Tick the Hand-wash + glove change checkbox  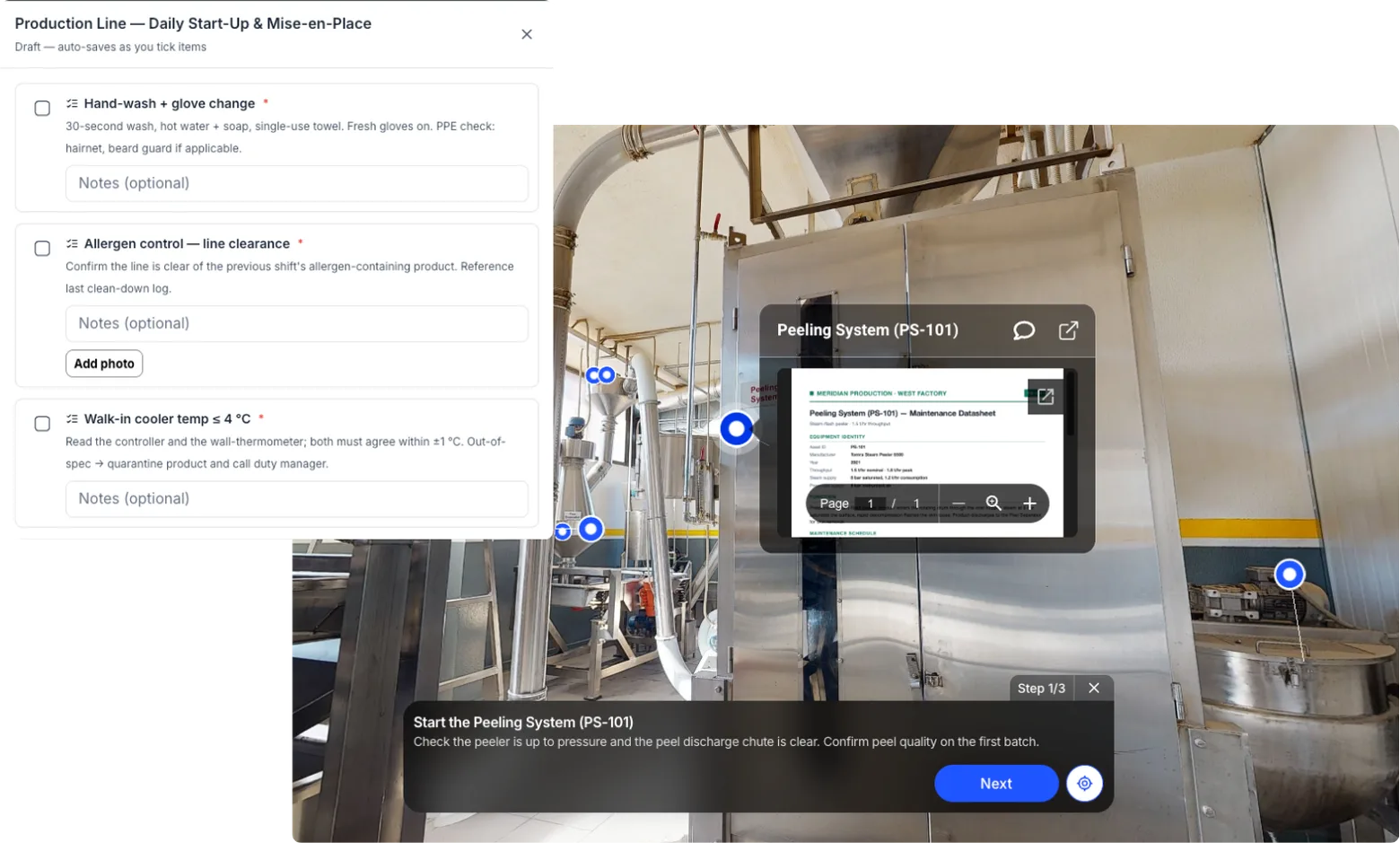42,109
